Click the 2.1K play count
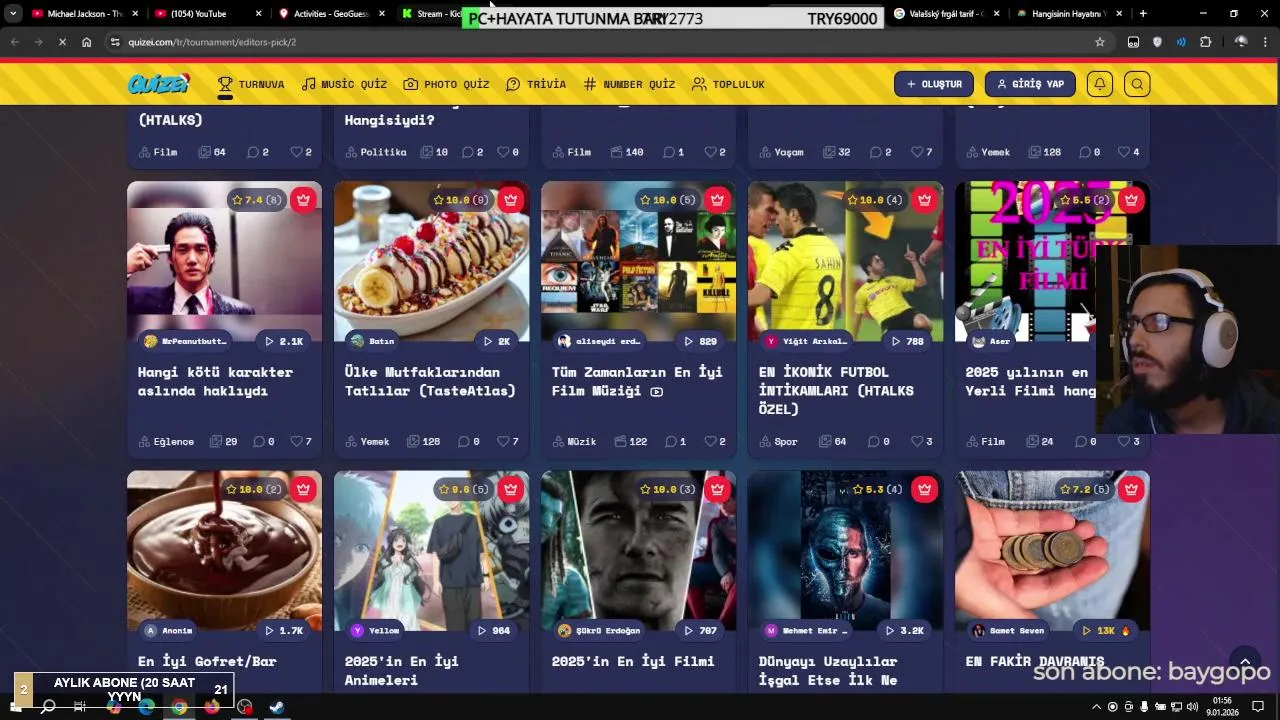This screenshot has height=720, width=1280. (284, 341)
